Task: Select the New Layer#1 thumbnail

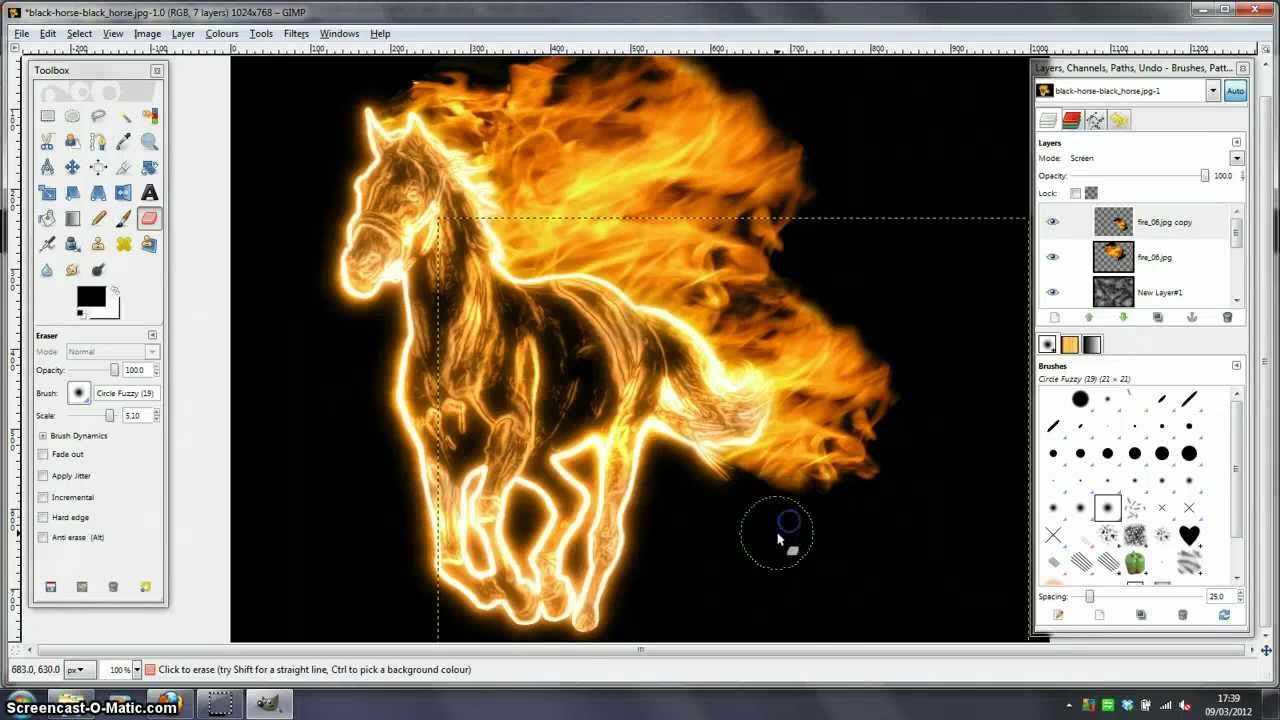Action: click(1113, 291)
